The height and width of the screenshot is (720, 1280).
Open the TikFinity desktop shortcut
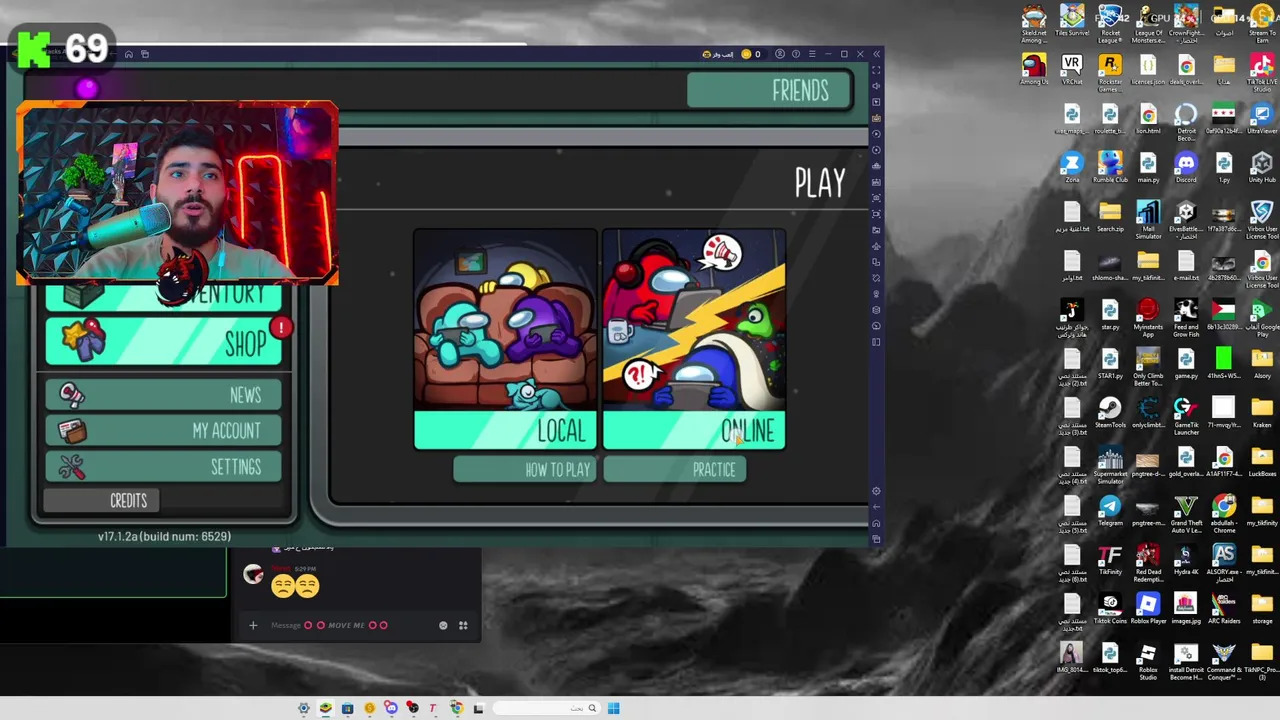pyautogui.click(x=1110, y=561)
